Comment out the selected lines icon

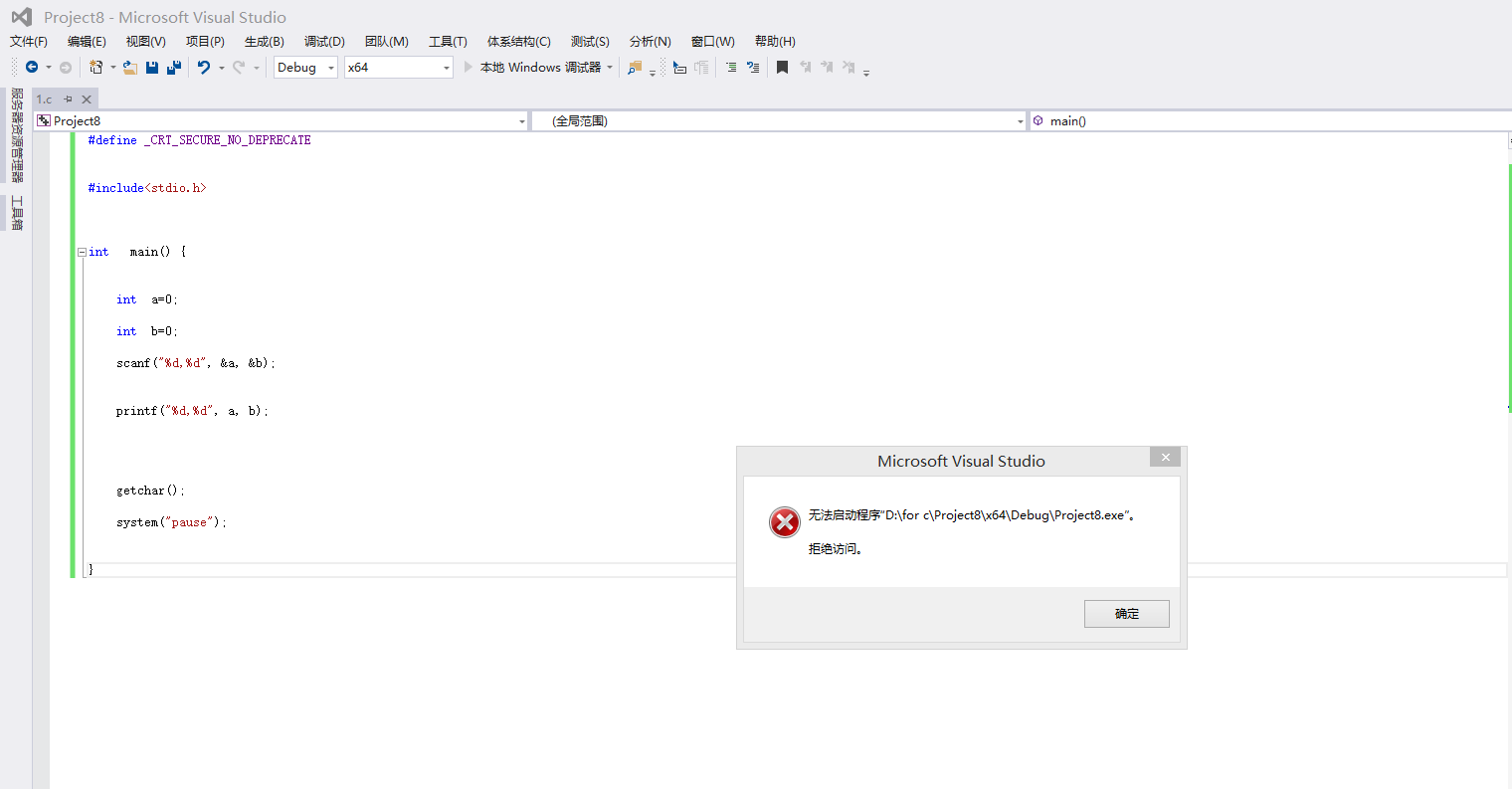(731, 68)
